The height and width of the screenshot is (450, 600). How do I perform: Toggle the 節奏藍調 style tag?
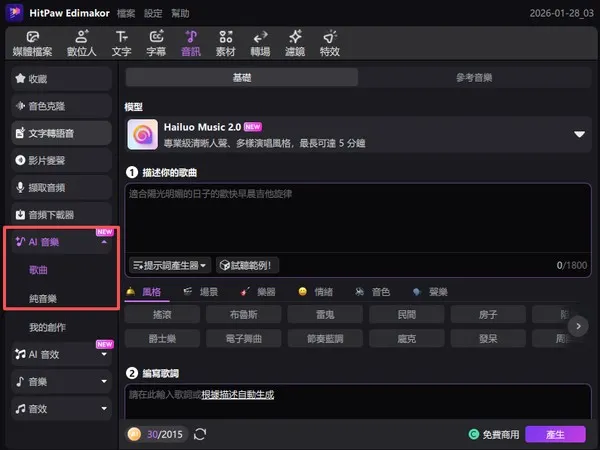click(x=325, y=339)
